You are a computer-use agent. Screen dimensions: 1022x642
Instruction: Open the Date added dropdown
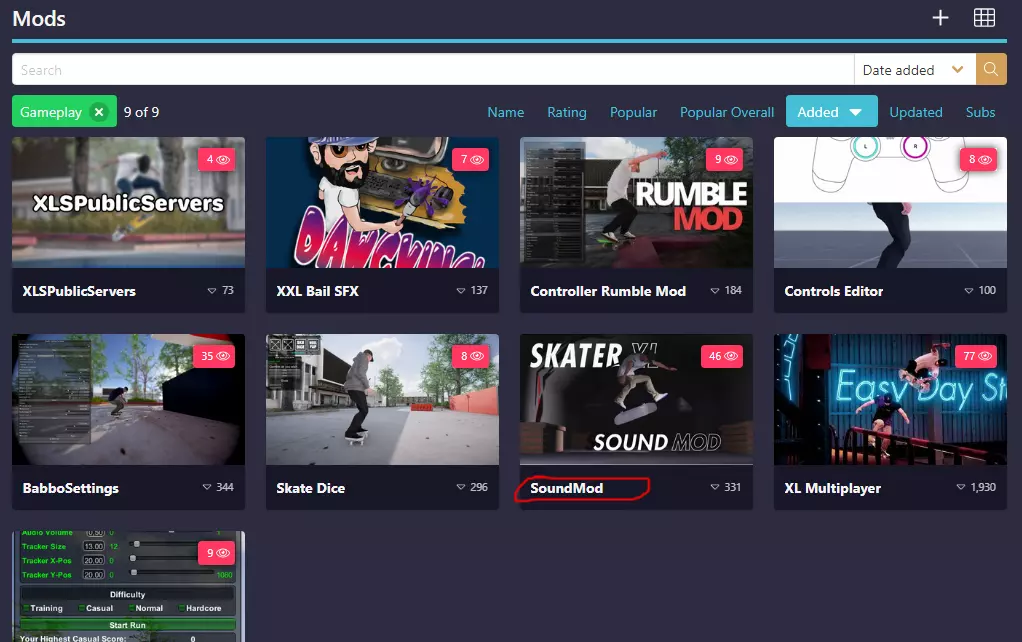point(914,69)
